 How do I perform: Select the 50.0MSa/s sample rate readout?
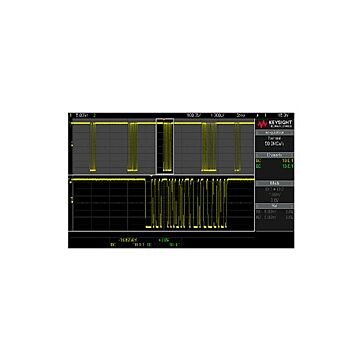(x=275, y=143)
